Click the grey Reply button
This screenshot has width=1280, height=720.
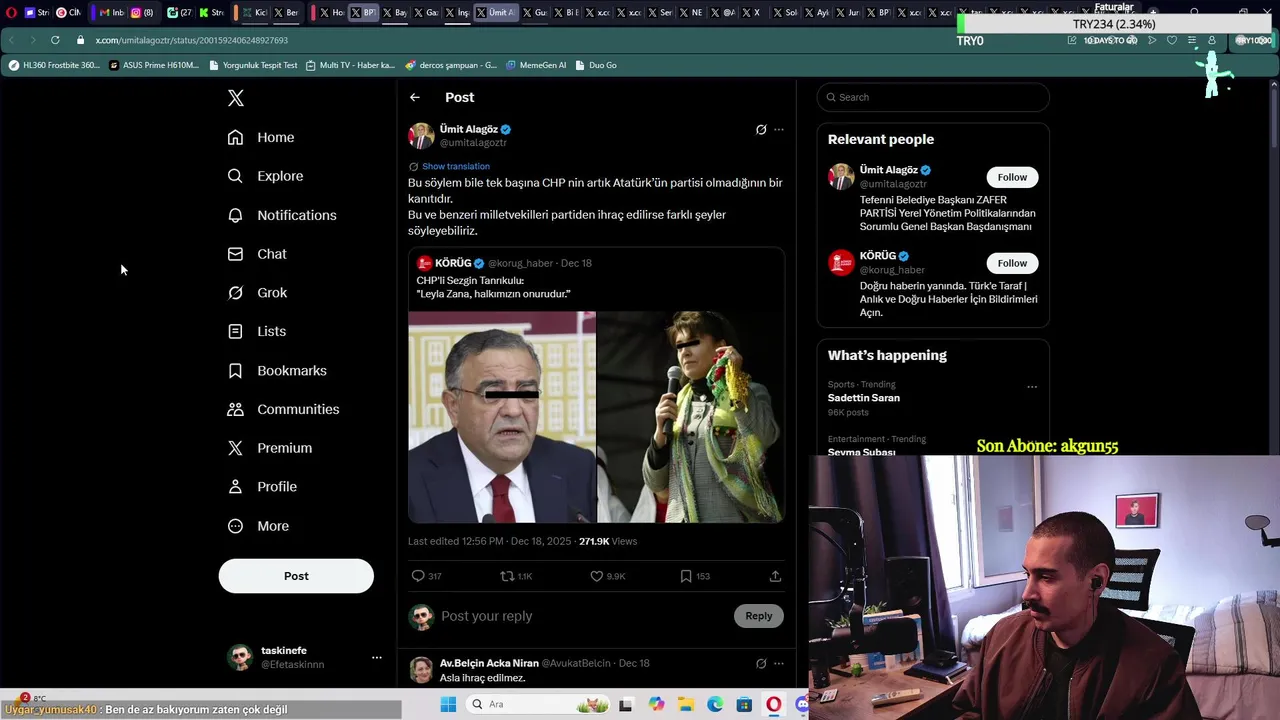[x=759, y=616]
